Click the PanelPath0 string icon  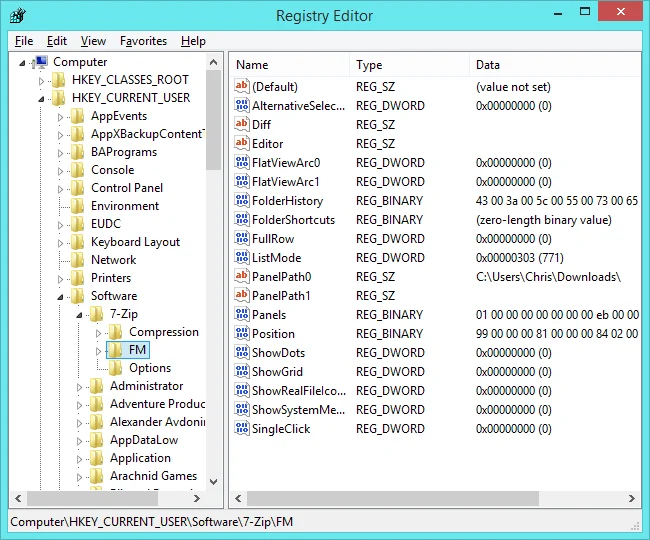[x=242, y=276]
